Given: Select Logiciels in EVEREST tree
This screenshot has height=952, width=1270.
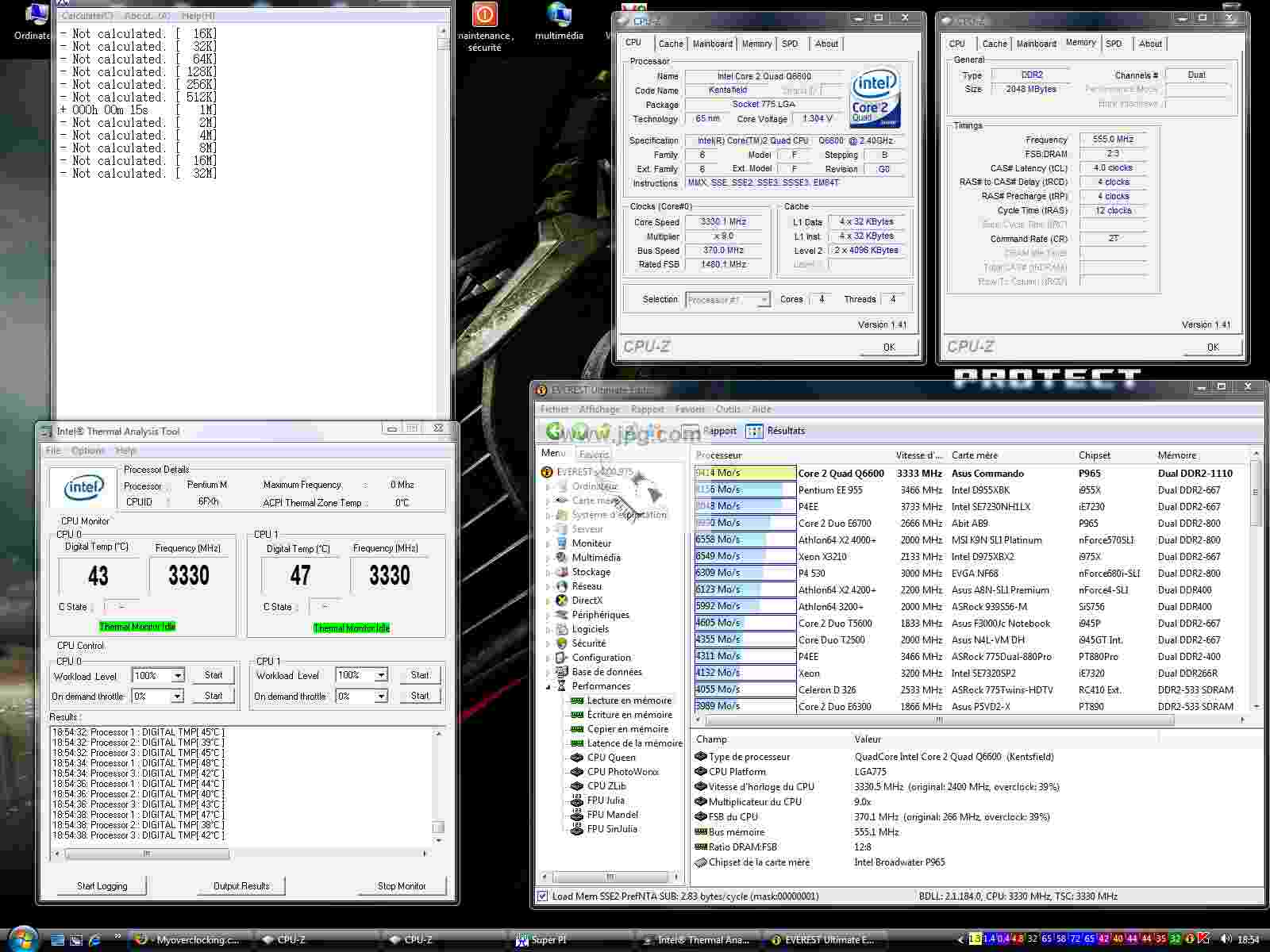Looking at the screenshot, I should pos(591,629).
